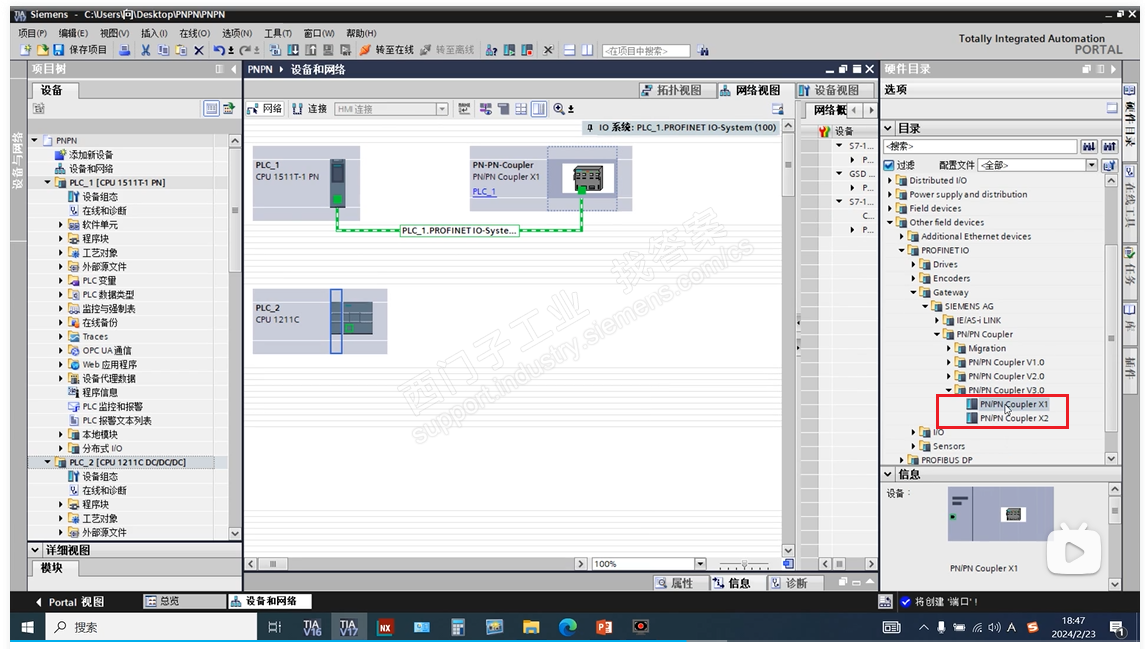Open the 在线(O) menu

[194, 33]
